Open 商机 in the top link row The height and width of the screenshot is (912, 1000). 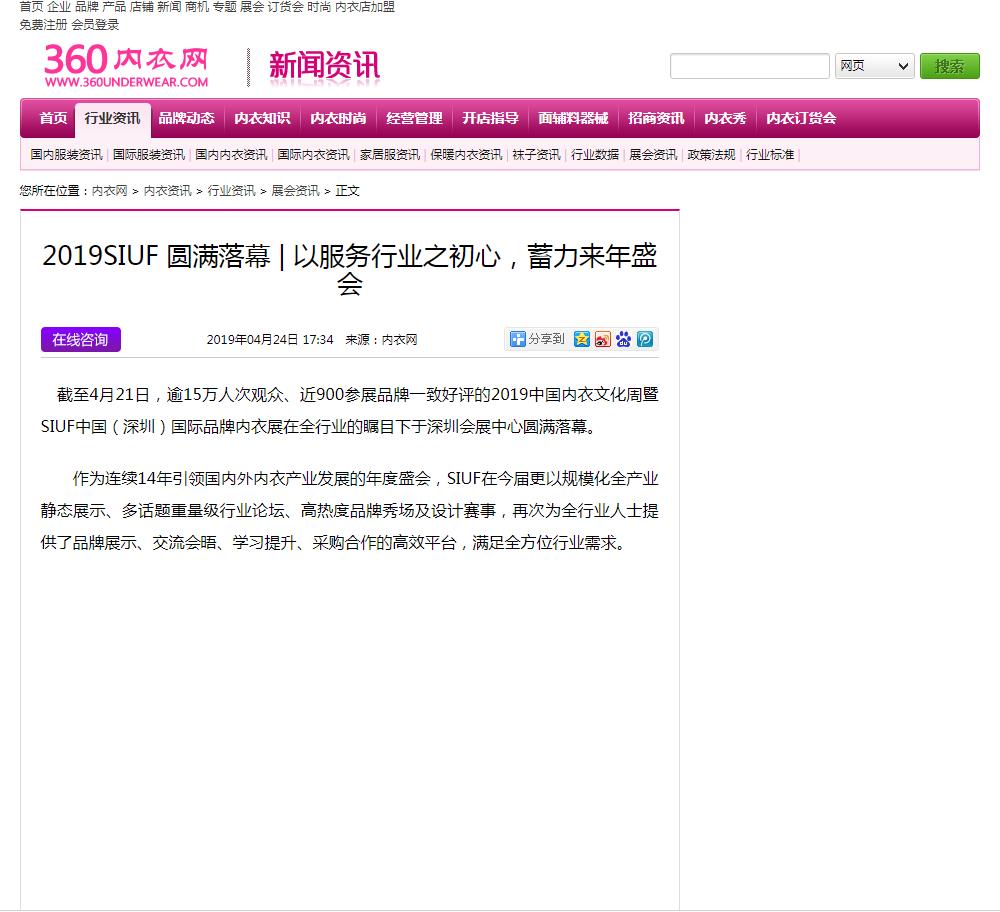[x=196, y=7]
